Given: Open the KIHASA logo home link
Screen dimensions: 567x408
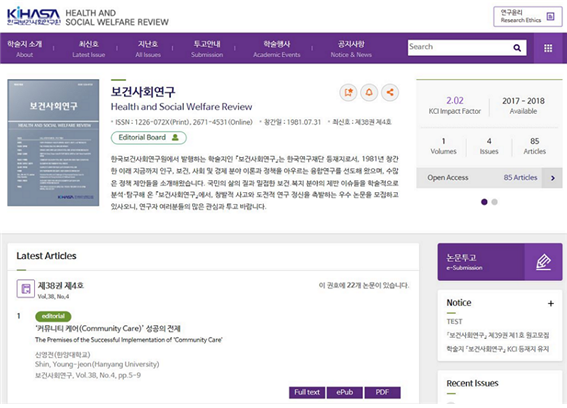Looking at the screenshot, I should click(x=34, y=17).
